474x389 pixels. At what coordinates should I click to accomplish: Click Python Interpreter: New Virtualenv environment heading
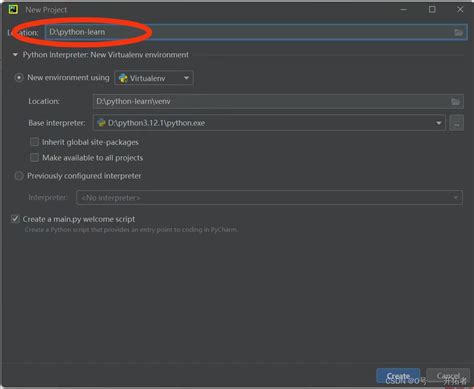click(106, 55)
